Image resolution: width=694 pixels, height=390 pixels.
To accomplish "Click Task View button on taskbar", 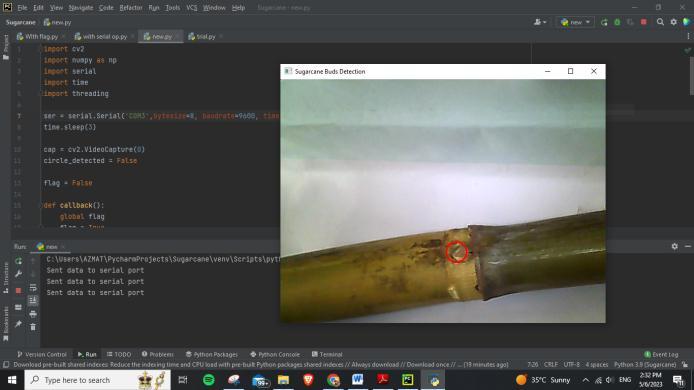I will pos(183,380).
